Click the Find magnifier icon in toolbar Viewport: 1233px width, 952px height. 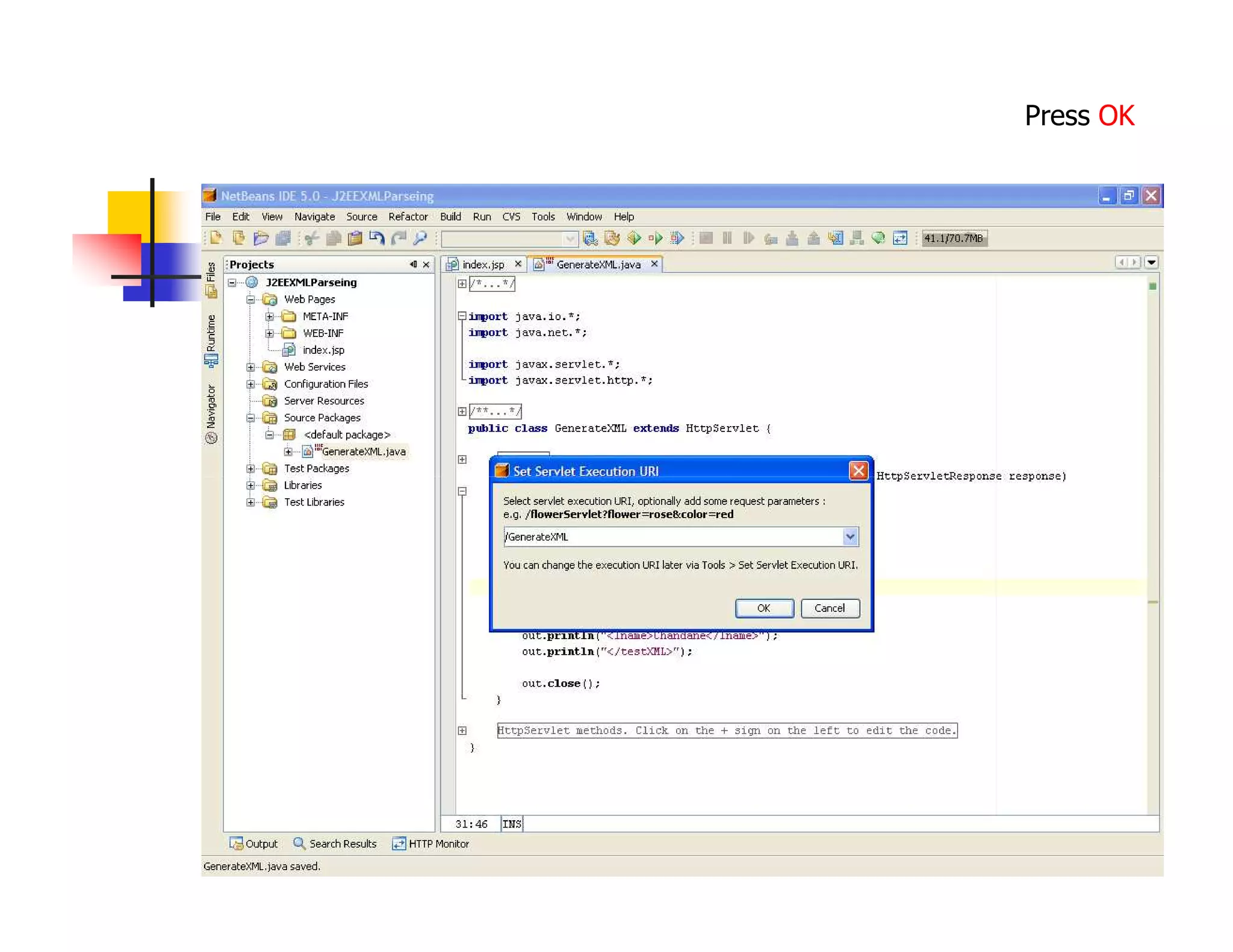pos(420,238)
